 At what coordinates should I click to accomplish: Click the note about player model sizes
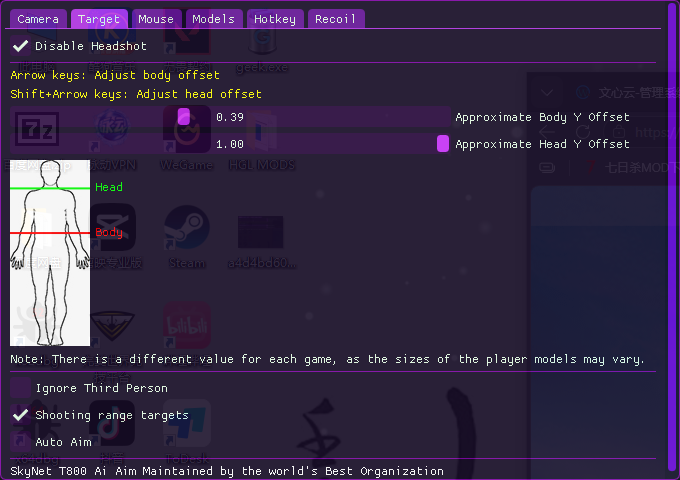[327, 359]
